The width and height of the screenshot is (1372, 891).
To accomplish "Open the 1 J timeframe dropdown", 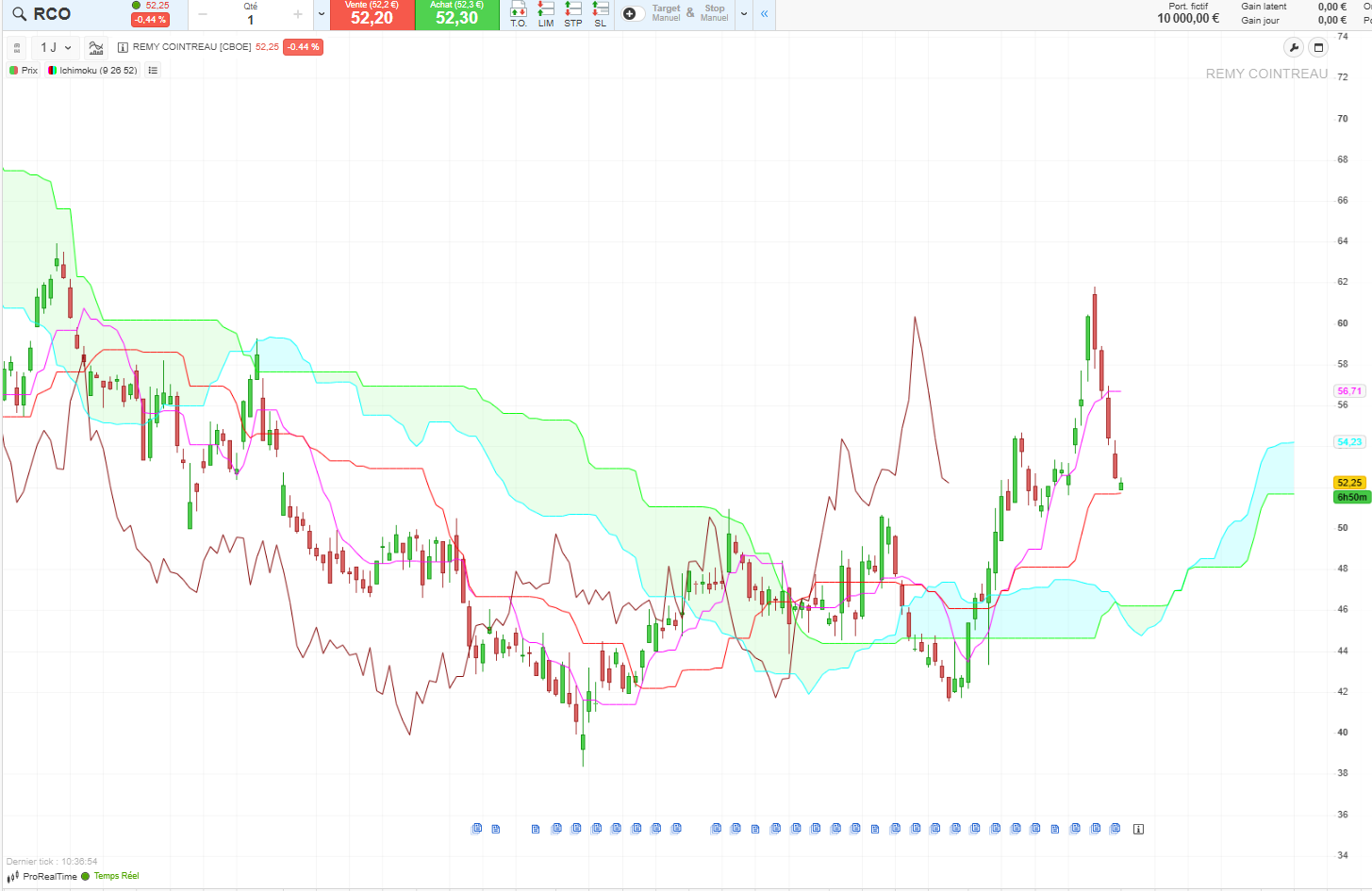I will pos(56,47).
